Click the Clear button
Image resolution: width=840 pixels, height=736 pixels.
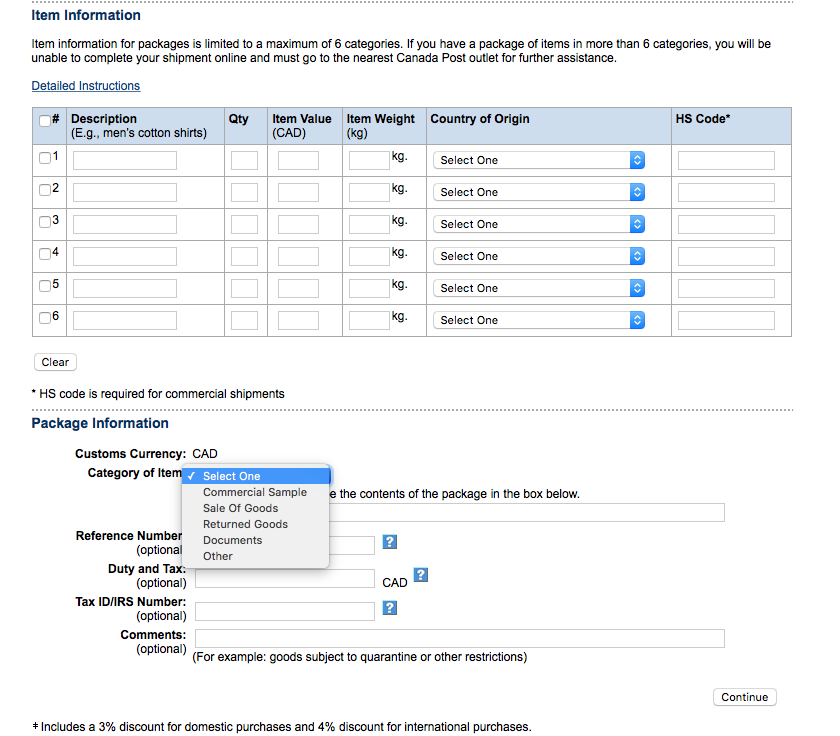click(x=55, y=362)
